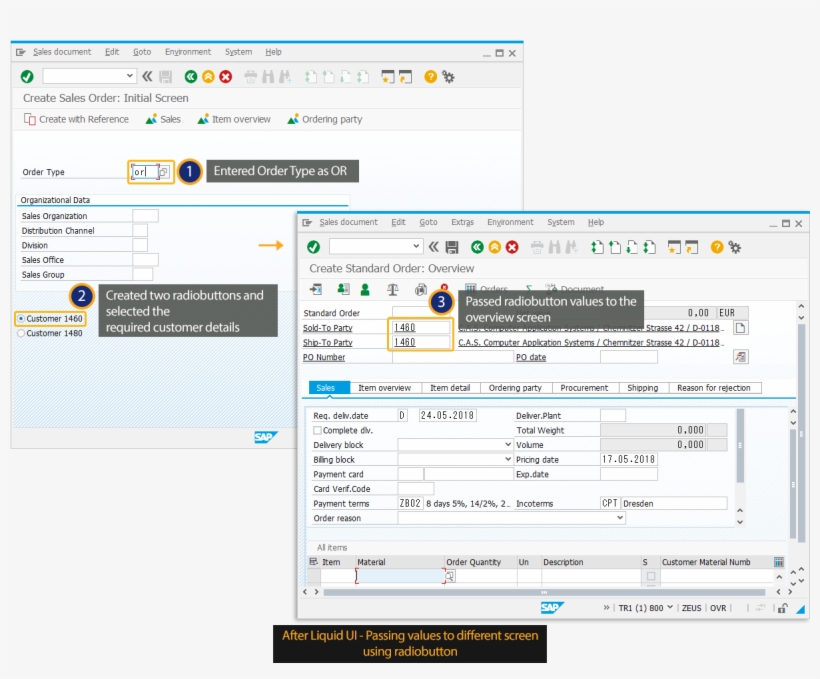Click the Save icon in Overview toolbar
Image resolution: width=820 pixels, height=679 pixels.
tap(452, 247)
